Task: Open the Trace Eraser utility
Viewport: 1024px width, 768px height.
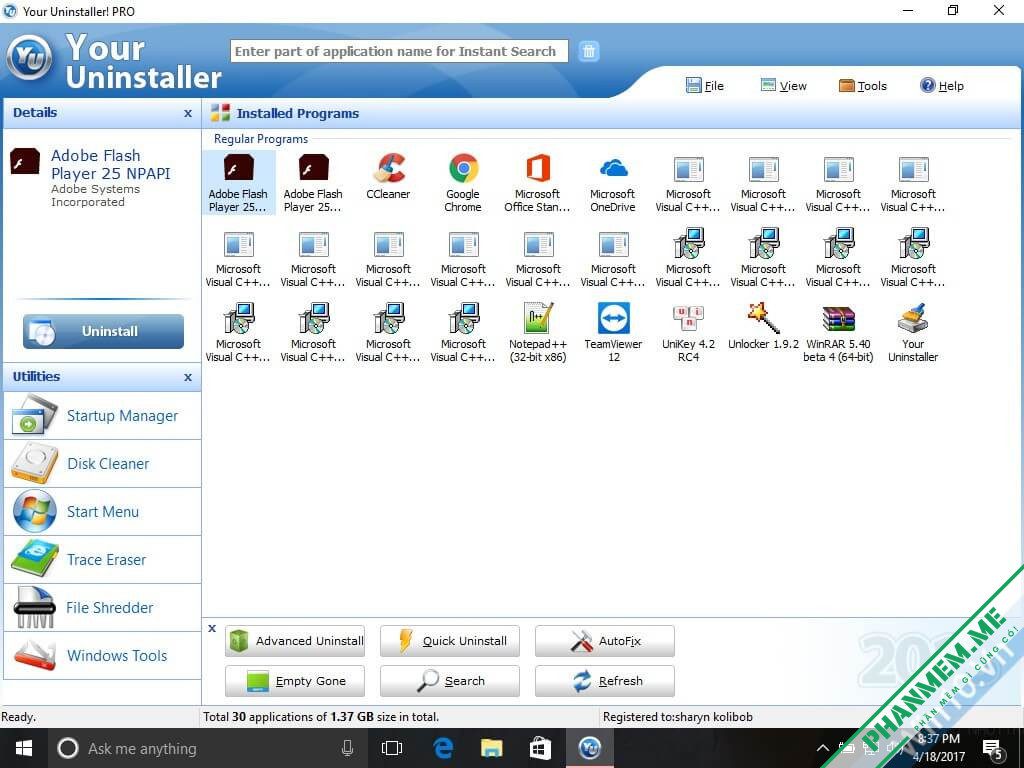Action: [103, 560]
